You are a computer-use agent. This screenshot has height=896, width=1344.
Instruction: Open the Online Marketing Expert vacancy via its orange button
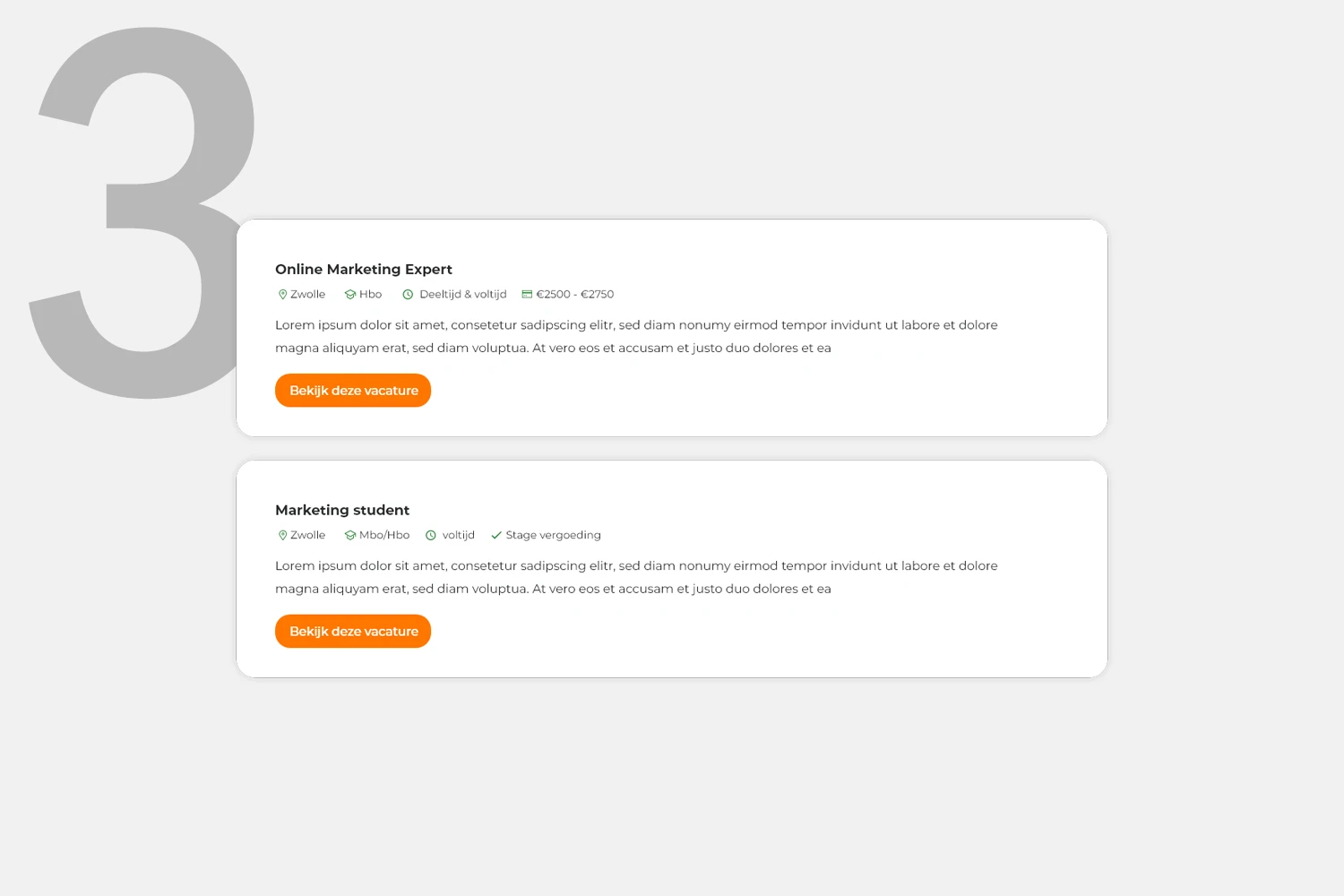click(353, 391)
